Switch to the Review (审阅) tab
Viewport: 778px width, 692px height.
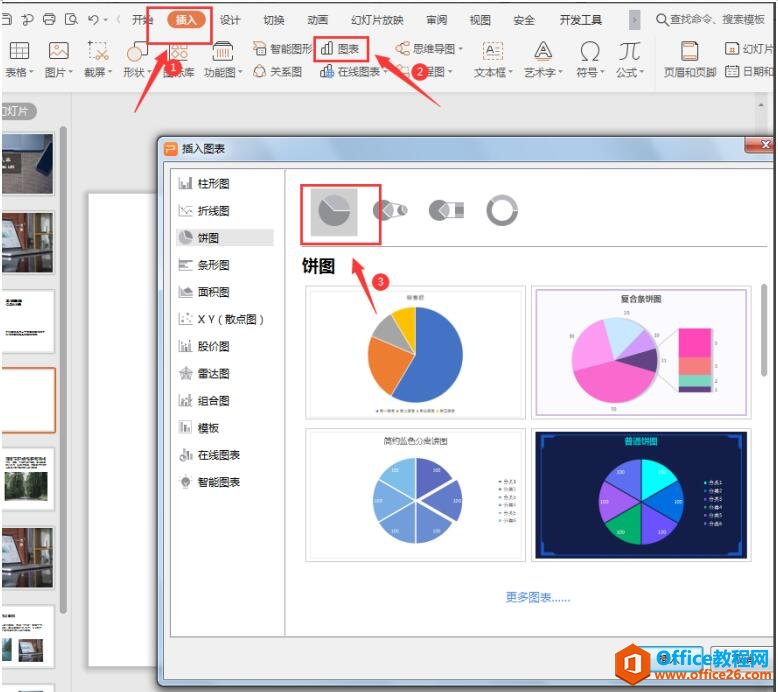[437, 20]
